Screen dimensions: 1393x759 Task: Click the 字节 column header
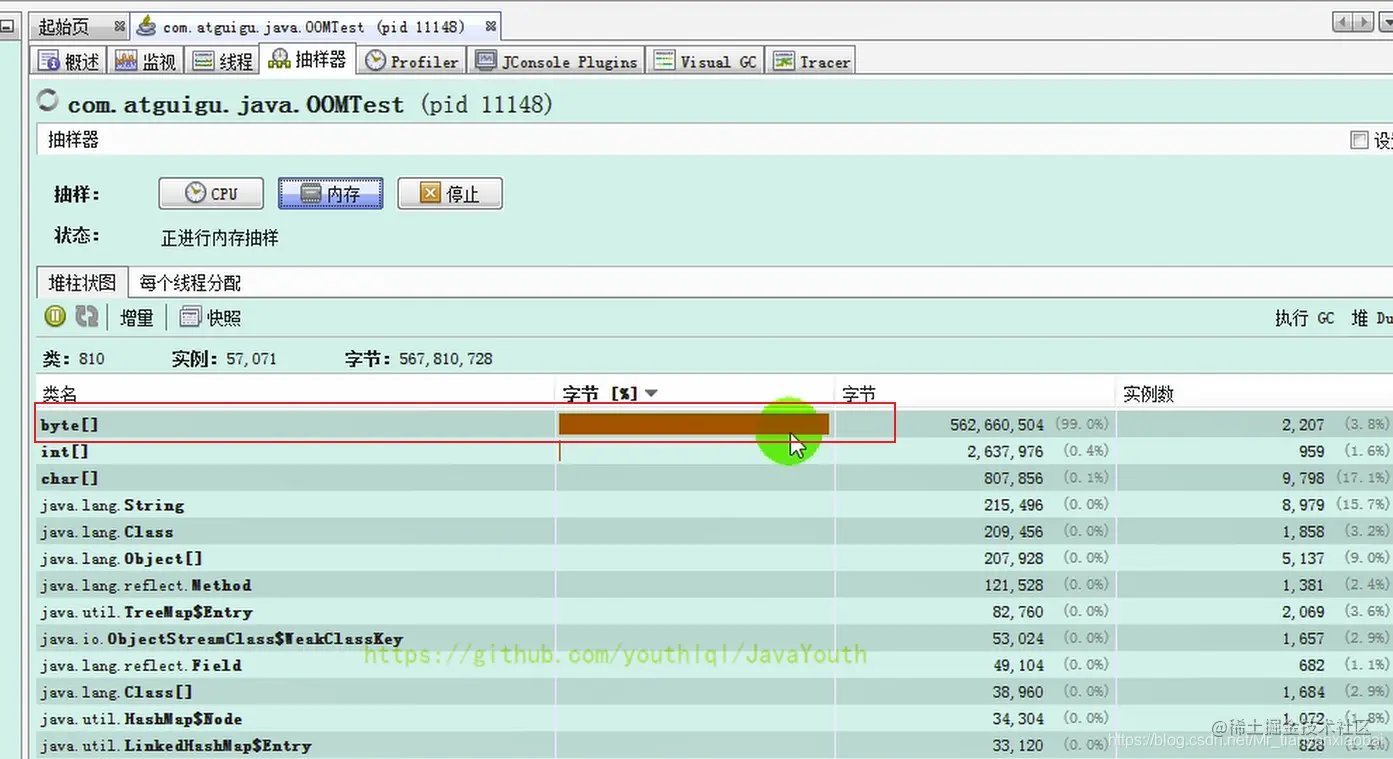click(975, 394)
